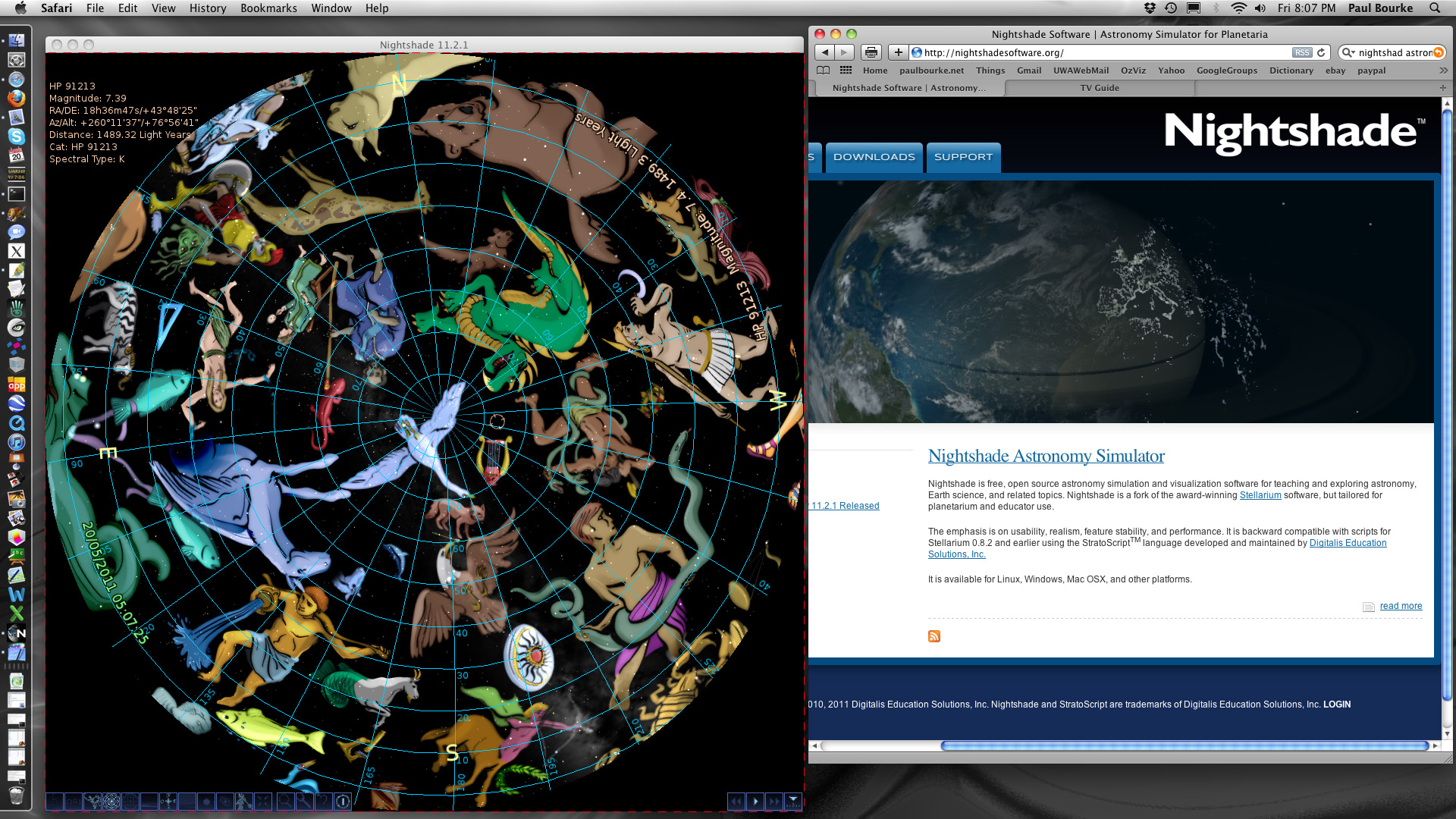This screenshot has width=1456, height=819.
Task: Increase time speed with fast-forward button
Action: point(774,802)
